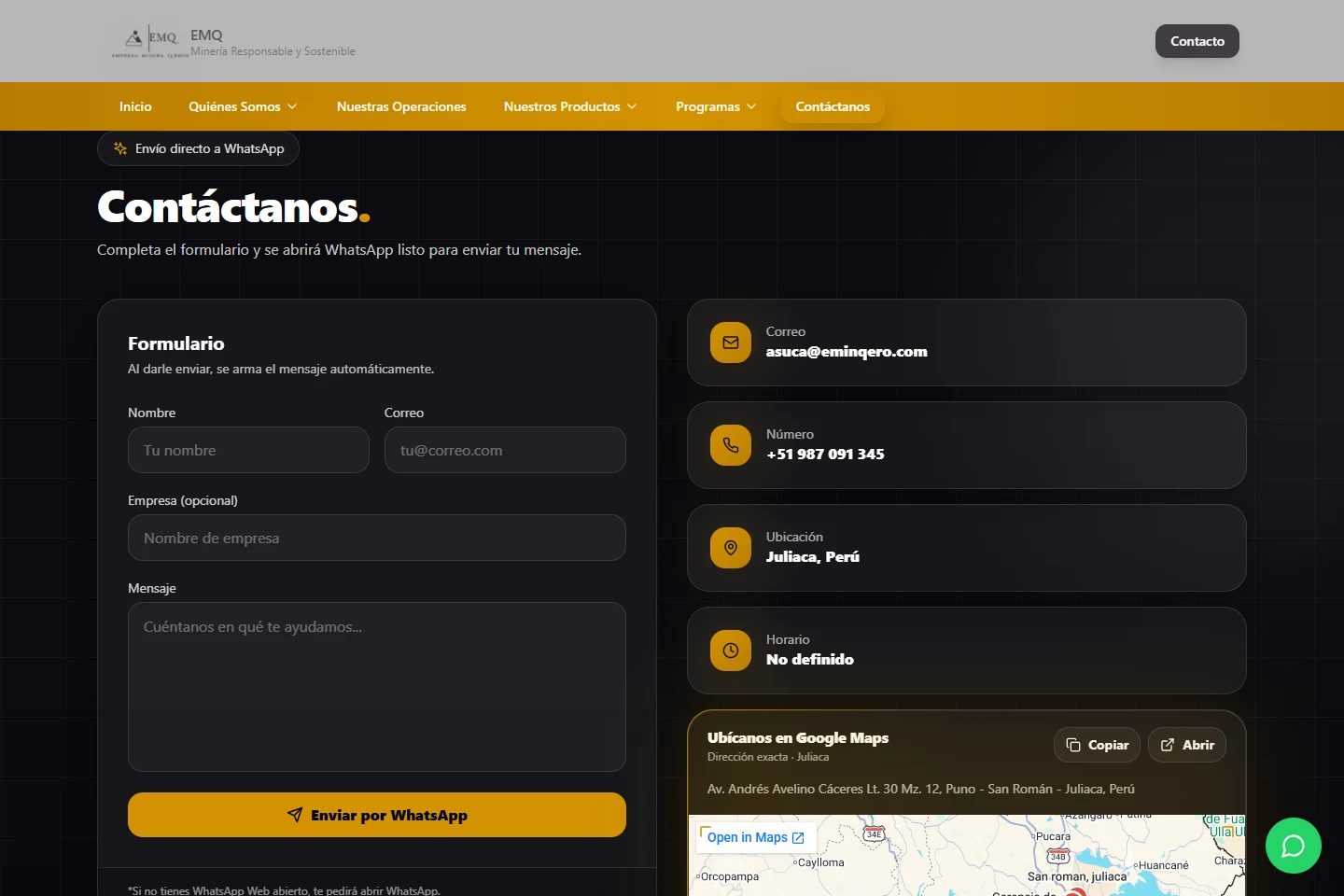The height and width of the screenshot is (896, 1344).
Task: Click the Contacto button in header
Action: click(1197, 41)
